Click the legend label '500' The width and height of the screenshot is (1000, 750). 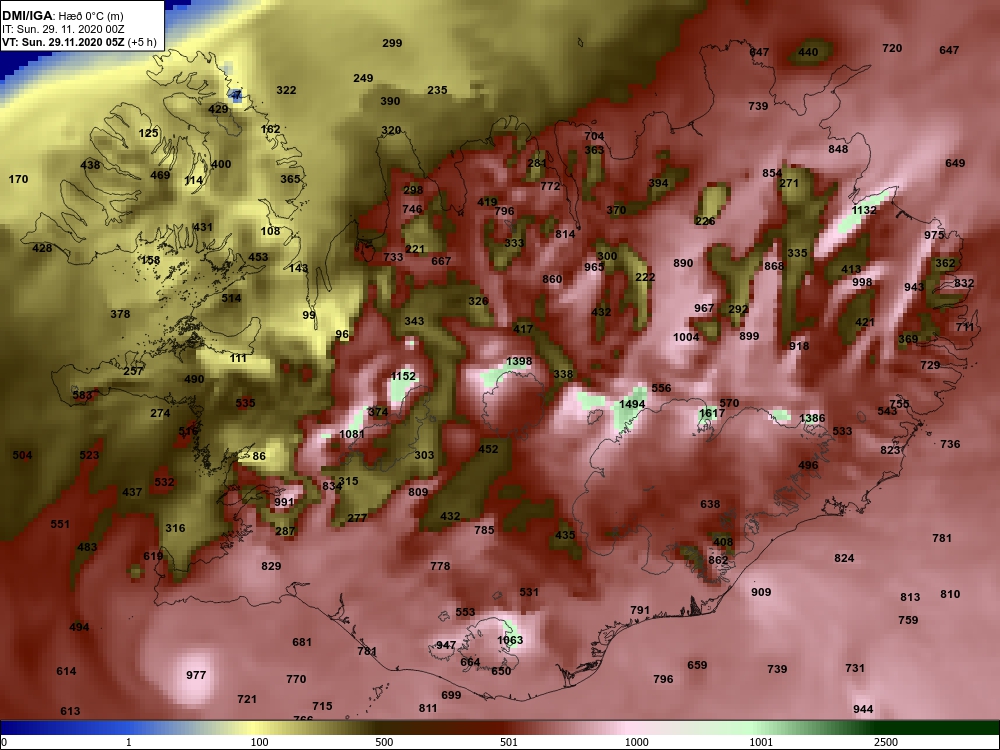(x=384, y=742)
